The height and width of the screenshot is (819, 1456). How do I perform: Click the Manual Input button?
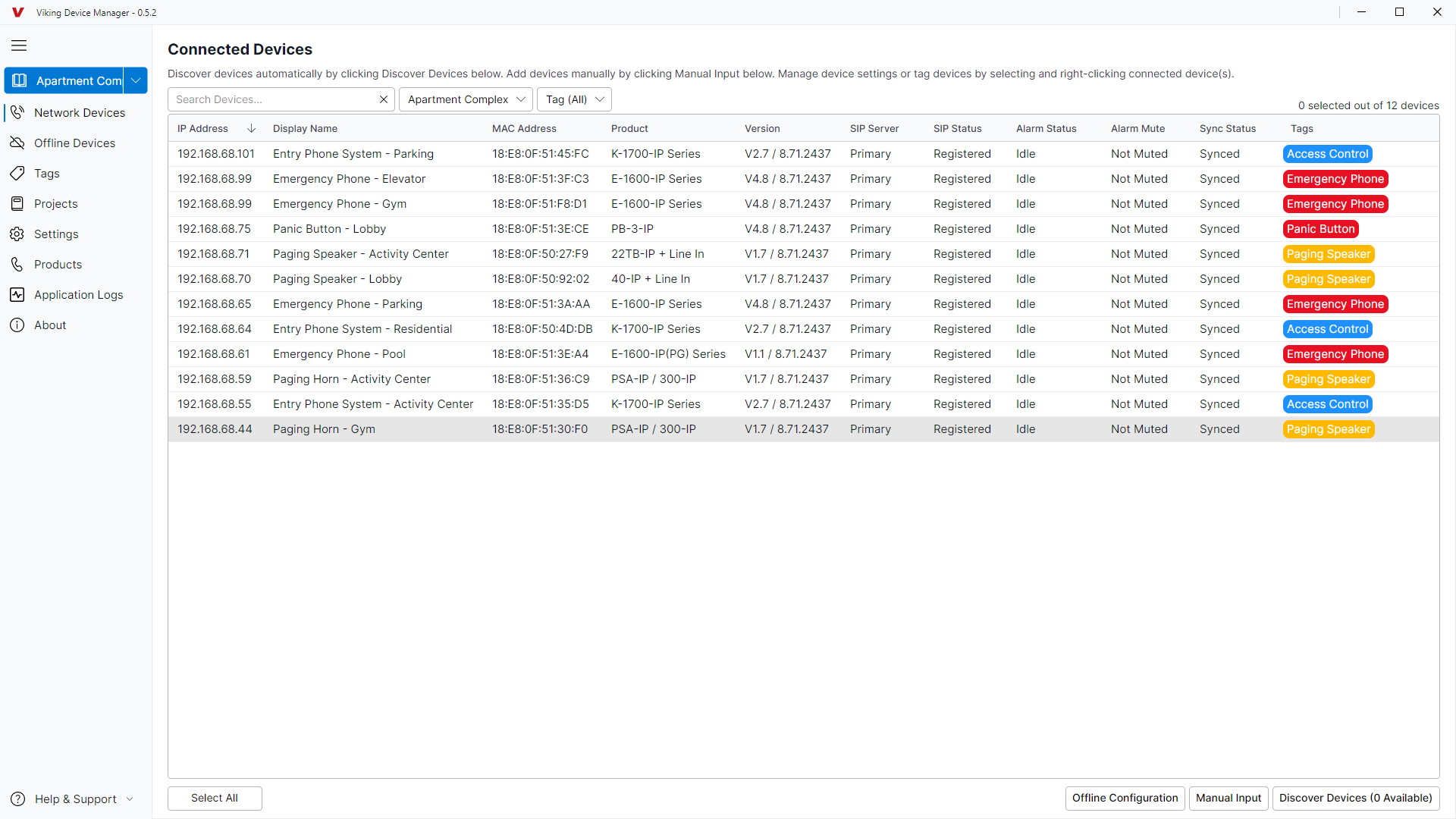click(x=1228, y=798)
